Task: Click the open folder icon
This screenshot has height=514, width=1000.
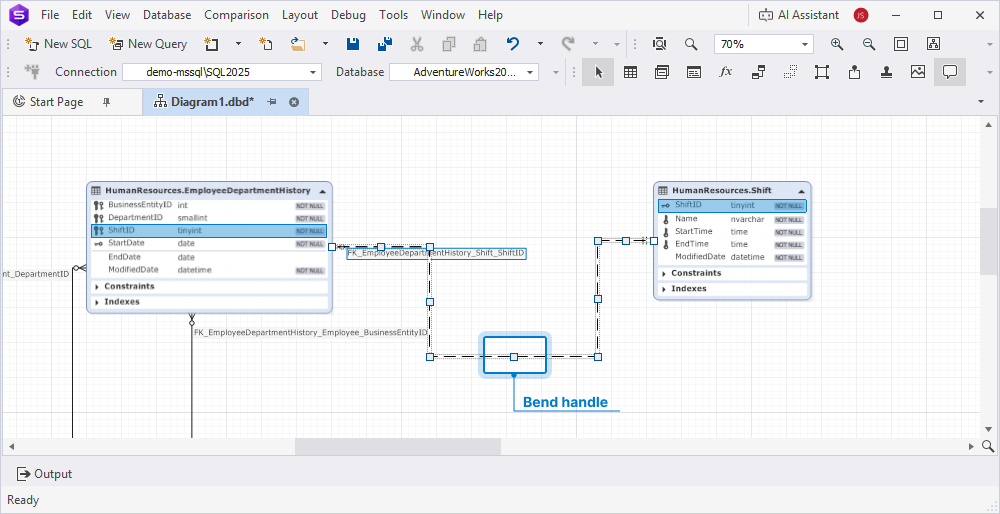Action: 298,44
